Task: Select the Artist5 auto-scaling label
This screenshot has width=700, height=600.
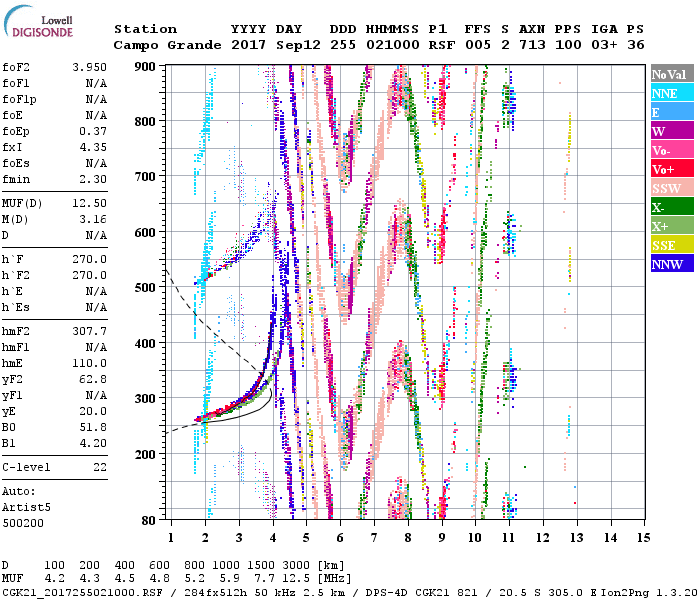Action: click(x=25, y=507)
